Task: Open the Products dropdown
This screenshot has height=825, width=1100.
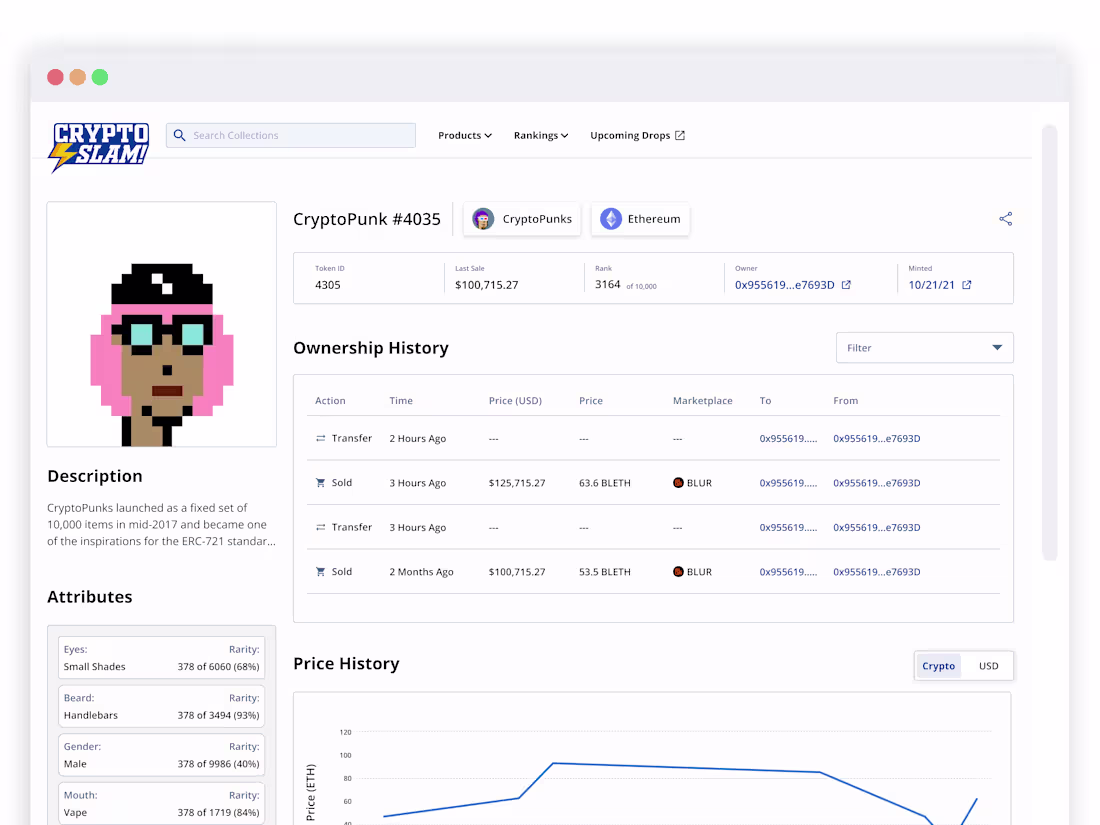Action: click(464, 135)
